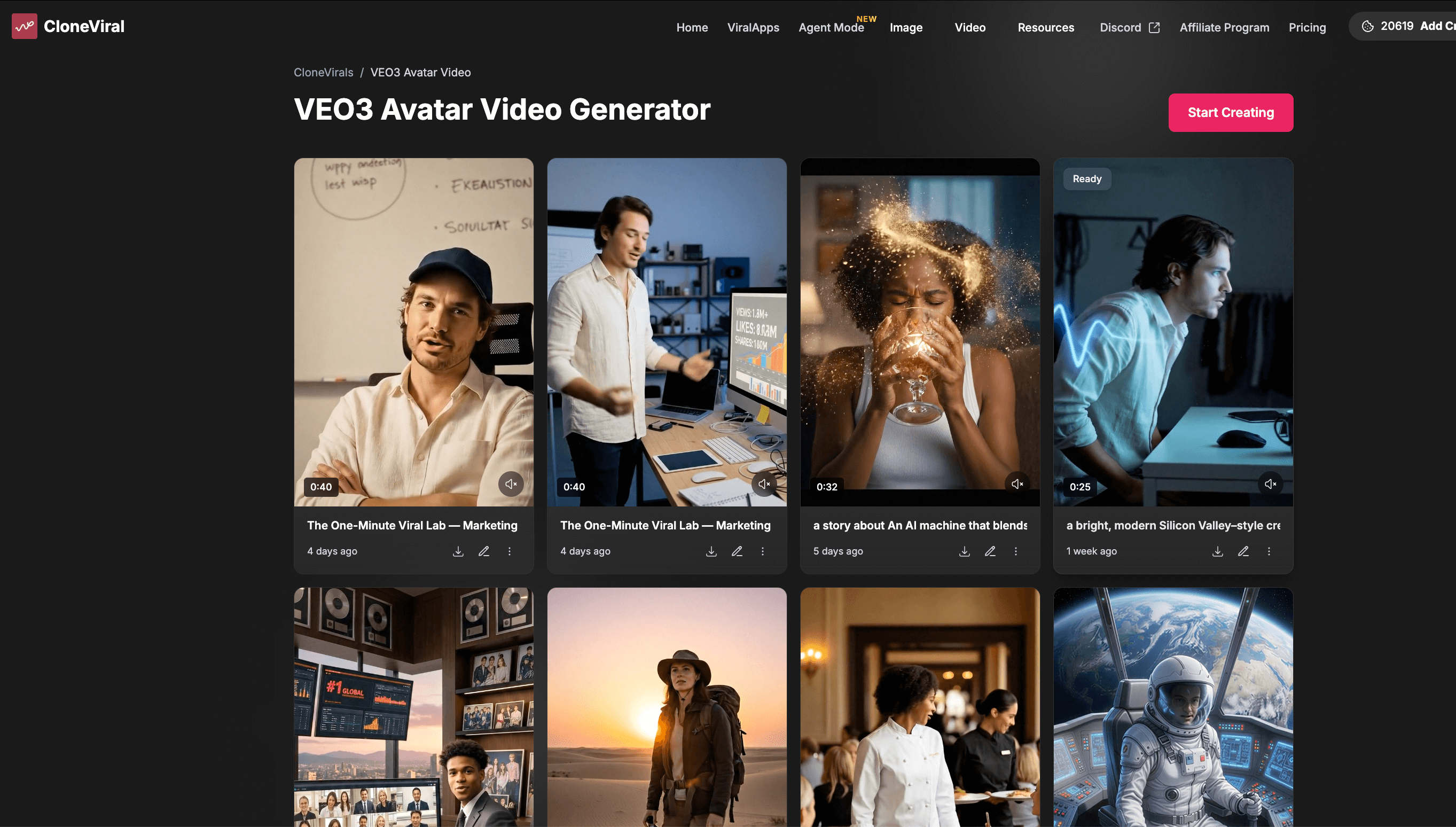Click the VEO3 Avatar Video breadcrumb

point(421,72)
